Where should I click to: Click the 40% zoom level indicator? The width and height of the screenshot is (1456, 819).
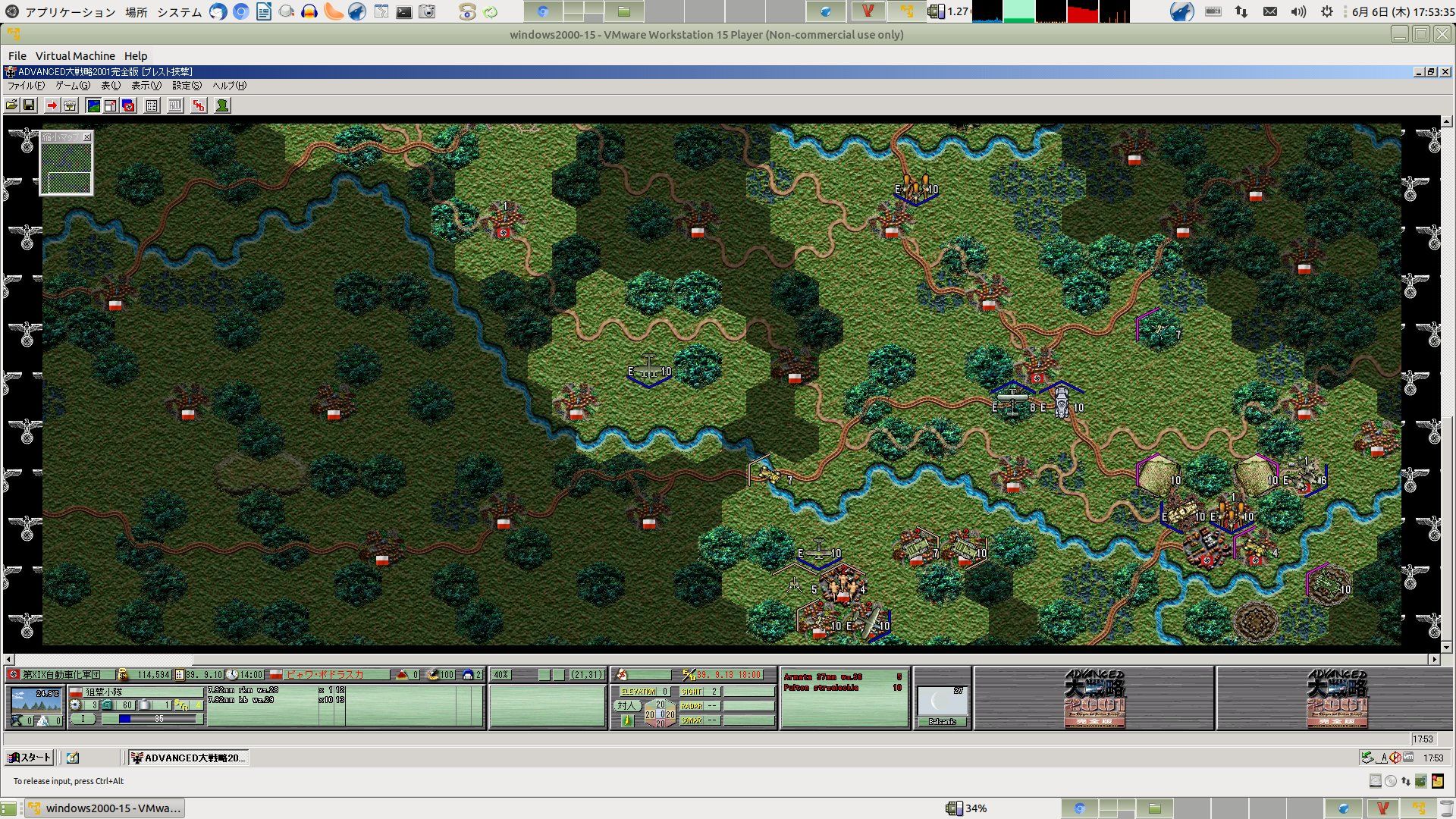(501, 675)
